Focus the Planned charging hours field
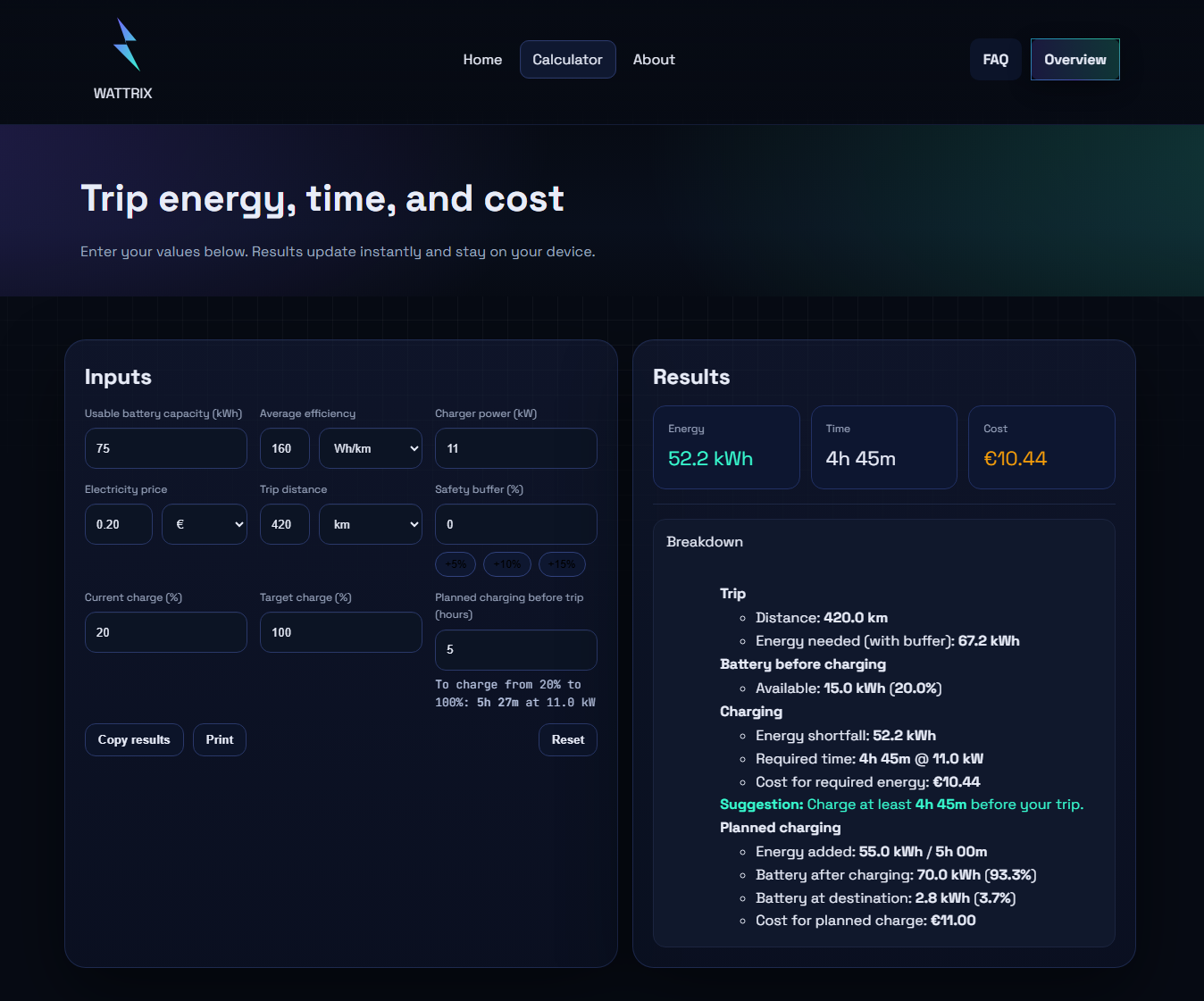This screenshot has width=1204, height=1001. (x=515, y=650)
